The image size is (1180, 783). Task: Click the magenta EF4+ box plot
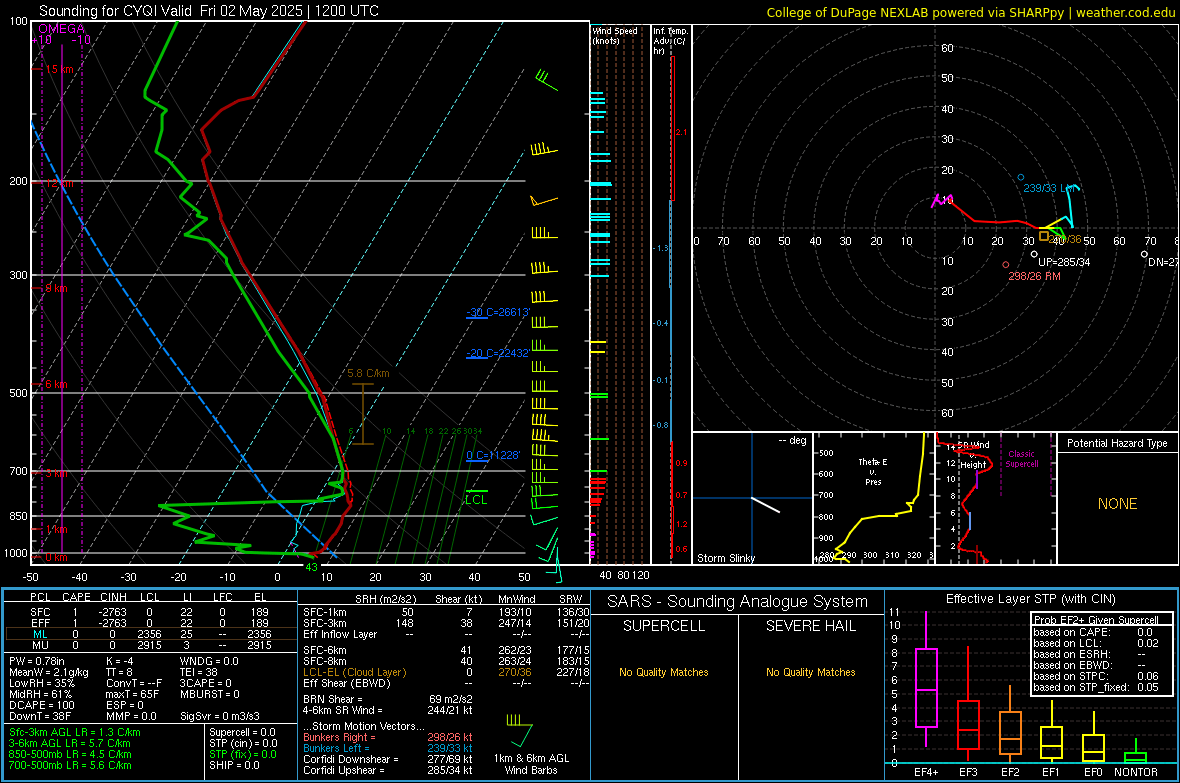click(926, 680)
